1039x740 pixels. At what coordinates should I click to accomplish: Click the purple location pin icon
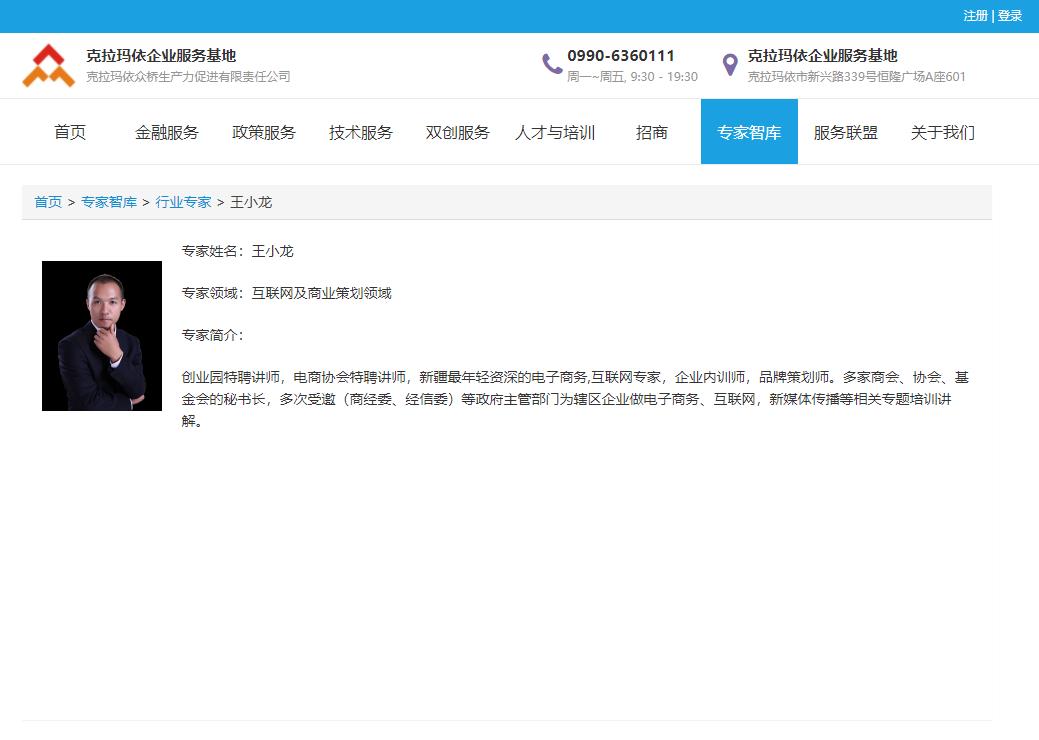tap(730, 65)
